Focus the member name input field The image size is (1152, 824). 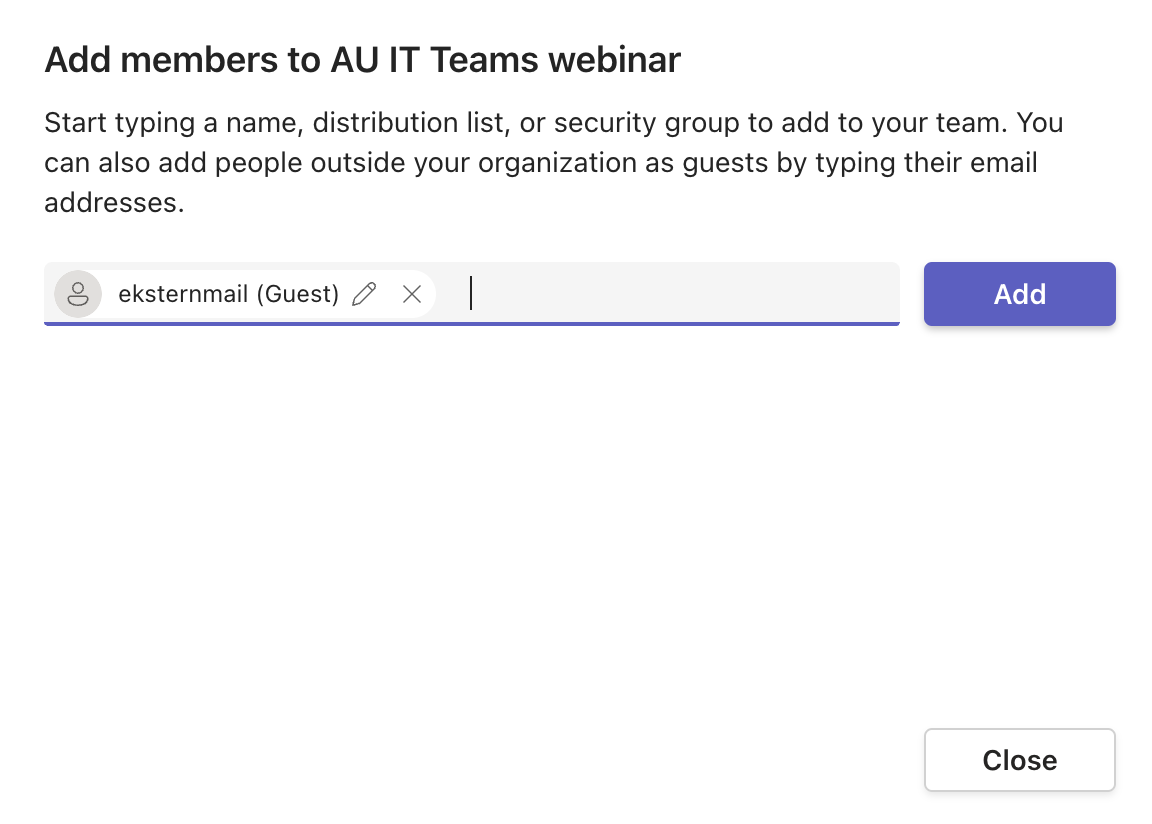pyautogui.click(x=472, y=293)
